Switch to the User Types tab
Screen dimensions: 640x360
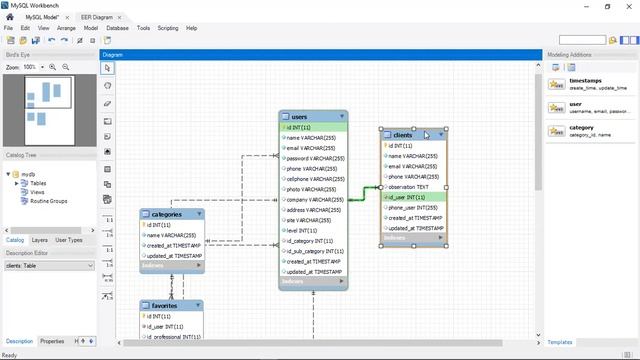(x=69, y=240)
